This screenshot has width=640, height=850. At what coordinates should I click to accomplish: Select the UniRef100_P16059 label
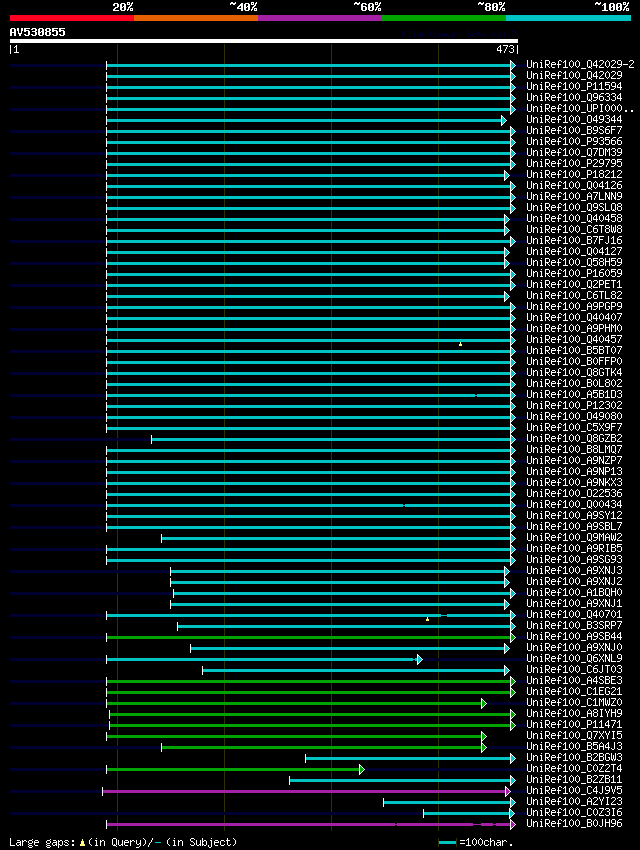574,273
